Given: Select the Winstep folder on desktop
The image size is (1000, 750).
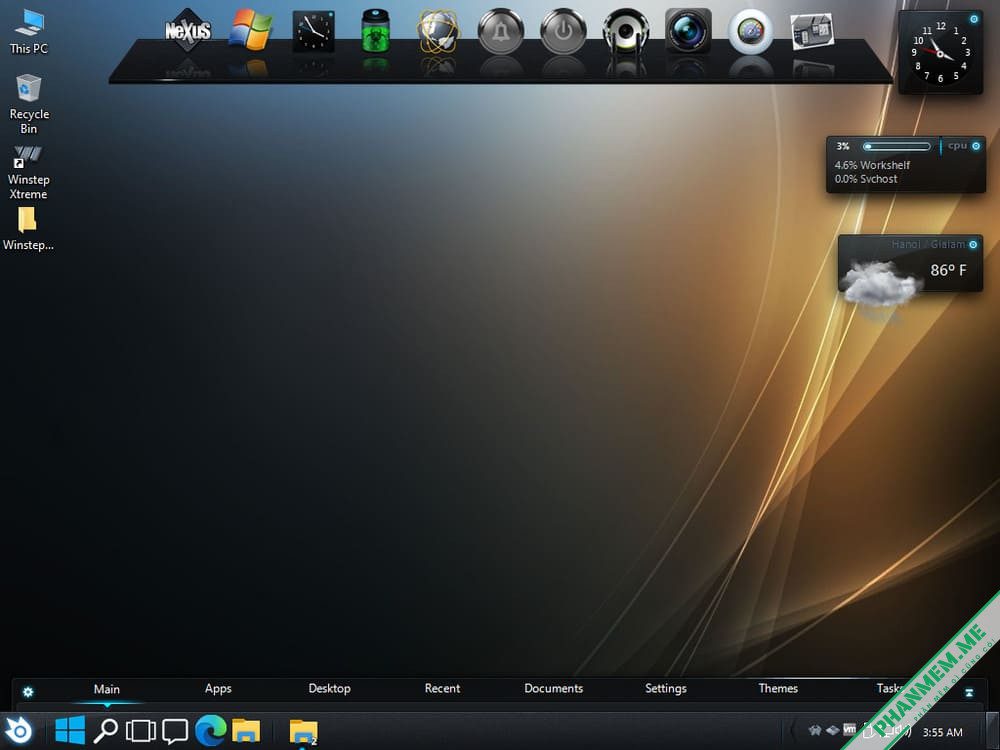Looking at the screenshot, I should pos(27,229).
